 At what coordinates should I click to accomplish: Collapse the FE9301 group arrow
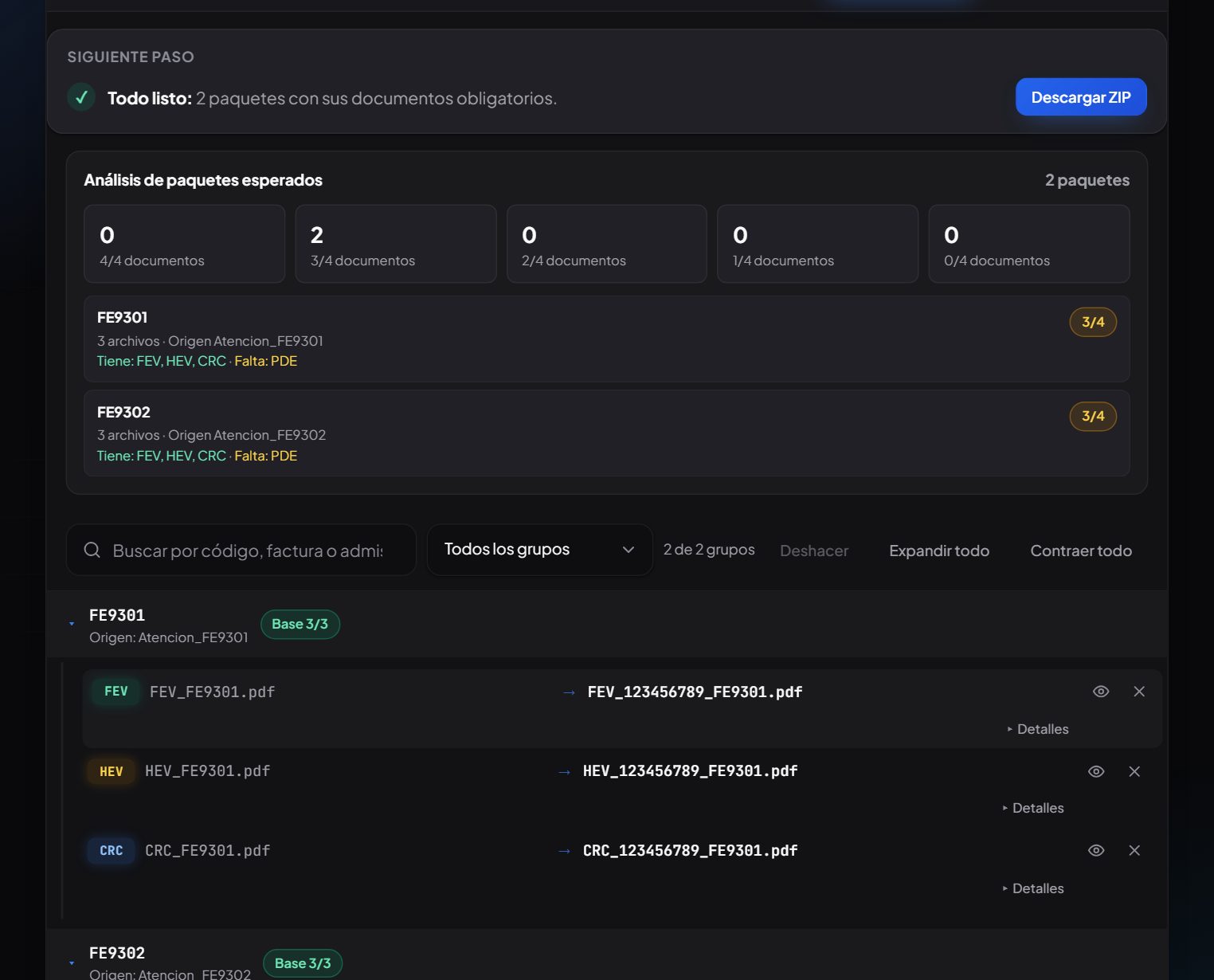point(72,624)
